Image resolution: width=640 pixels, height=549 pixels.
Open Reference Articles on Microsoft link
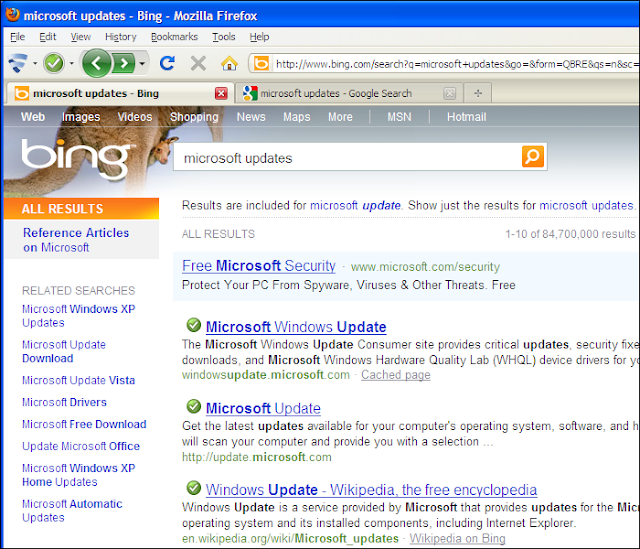click(x=76, y=240)
